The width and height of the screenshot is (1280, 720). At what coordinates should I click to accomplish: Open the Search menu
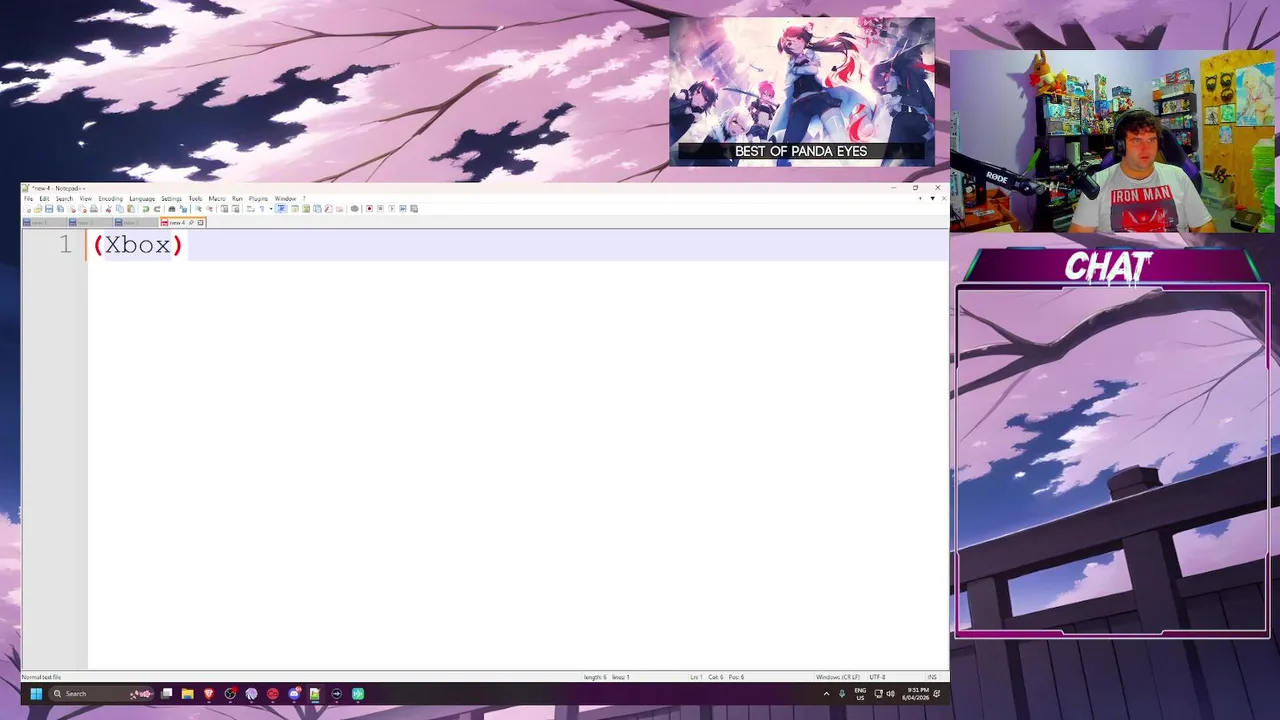(64, 199)
